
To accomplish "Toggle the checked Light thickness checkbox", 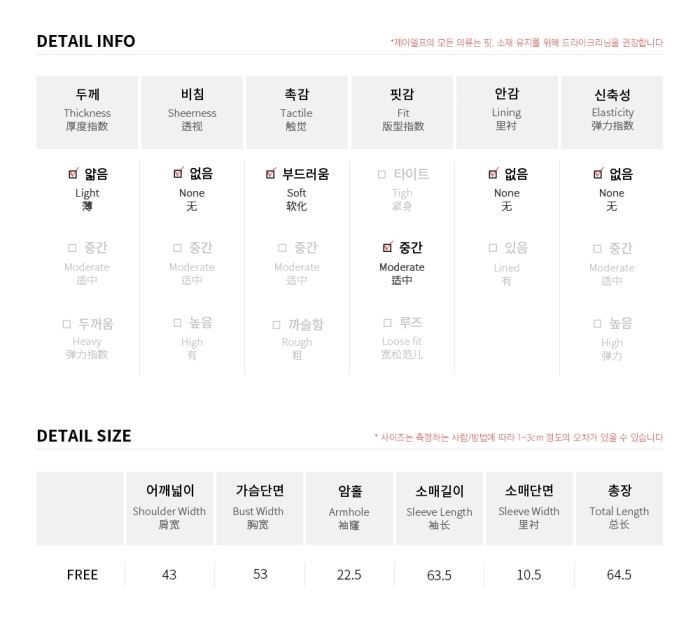I will 73,174.
